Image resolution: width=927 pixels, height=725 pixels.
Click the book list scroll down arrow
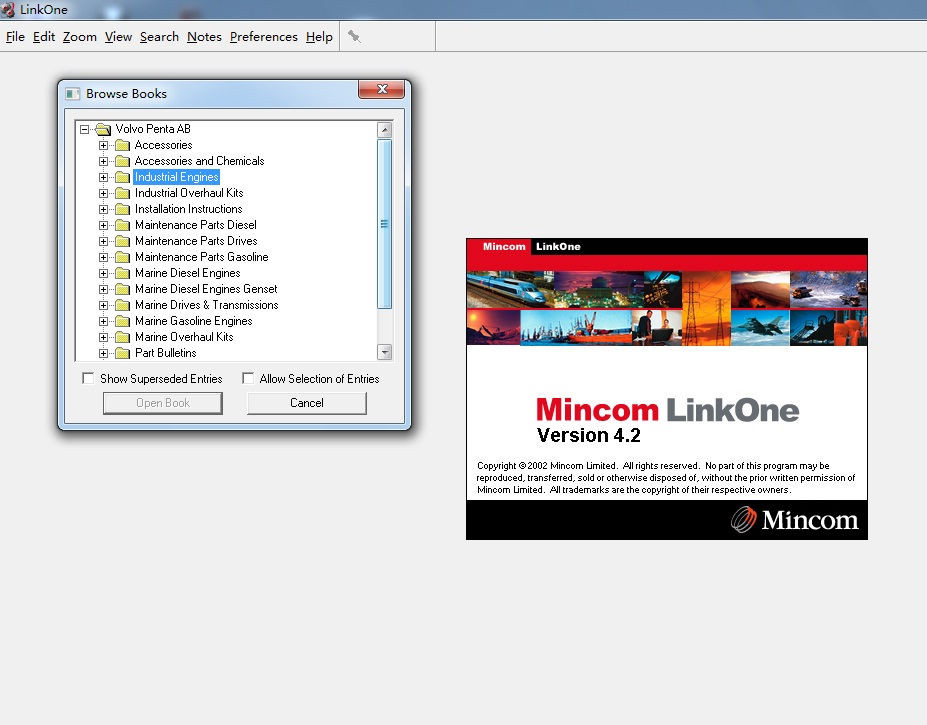pos(384,352)
